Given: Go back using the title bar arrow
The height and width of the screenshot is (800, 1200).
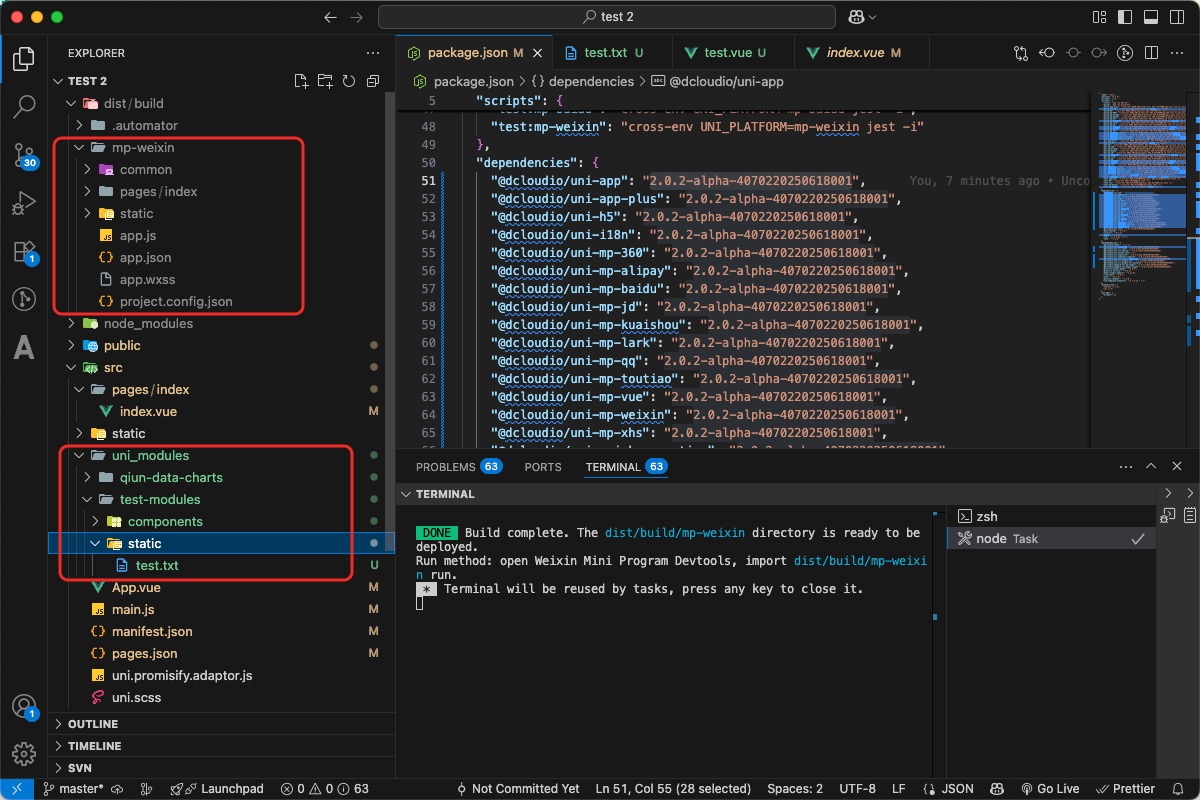Looking at the screenshot, I should click(332, 17).
